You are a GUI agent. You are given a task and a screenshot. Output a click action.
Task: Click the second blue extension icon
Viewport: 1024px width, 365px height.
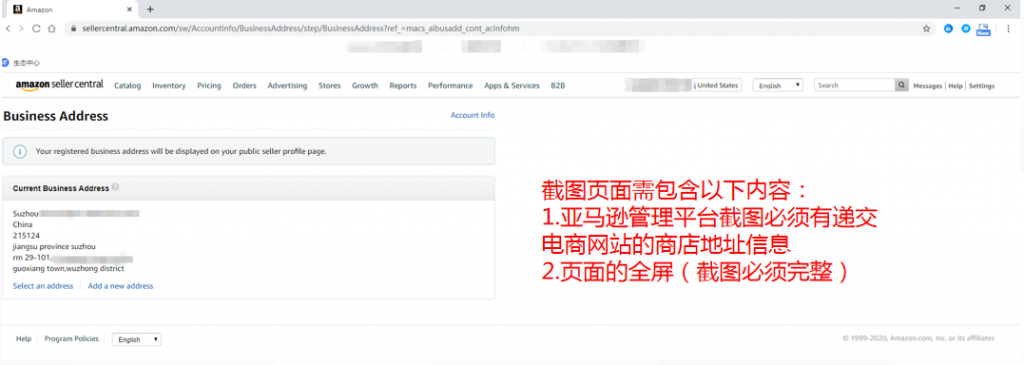(x=966, y=29)
